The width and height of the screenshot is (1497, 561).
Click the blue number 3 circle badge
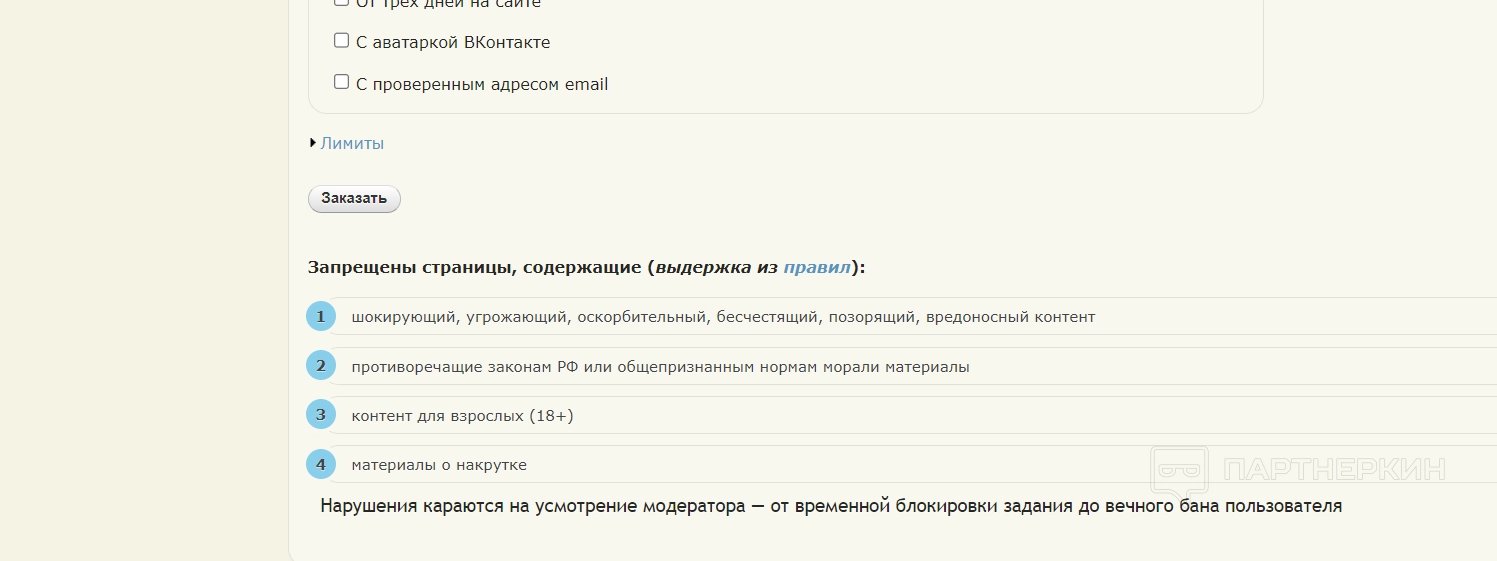tap(320, 415)
